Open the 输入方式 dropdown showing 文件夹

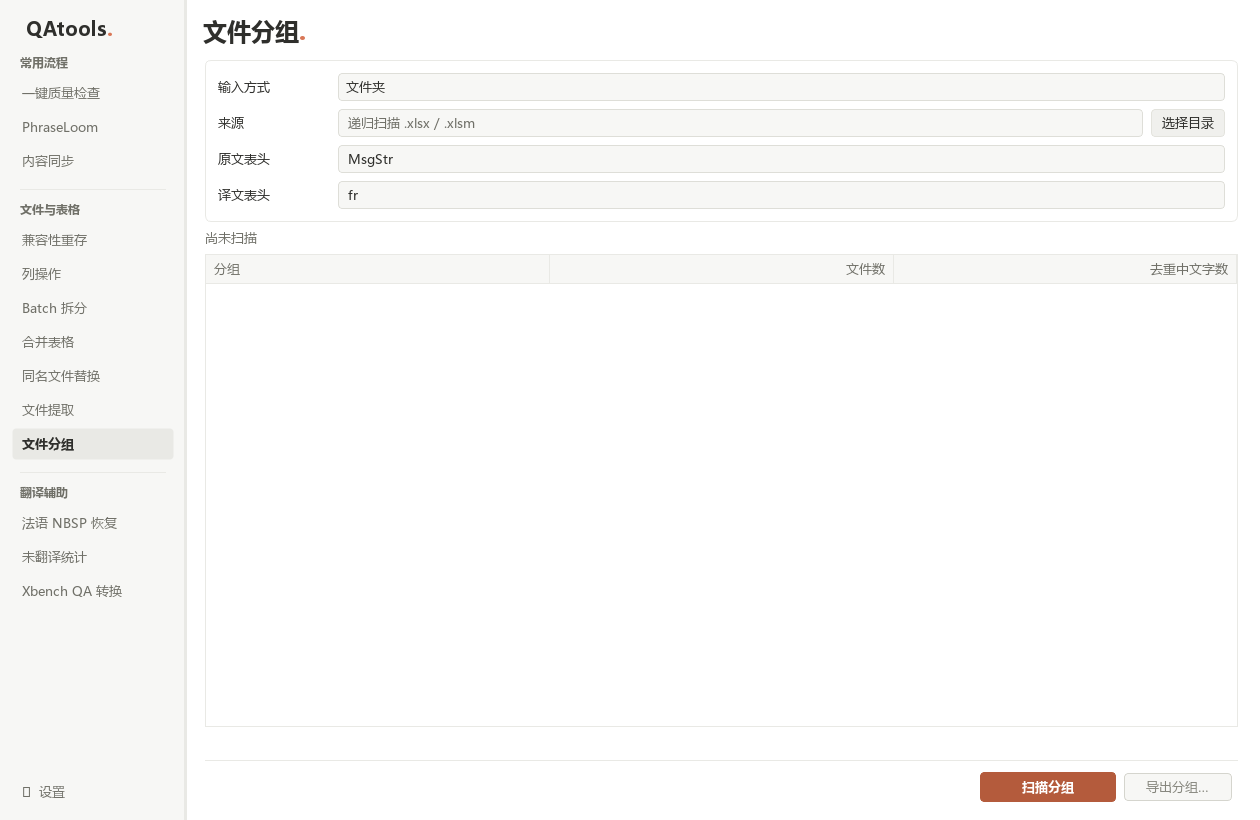click(781, 87)
